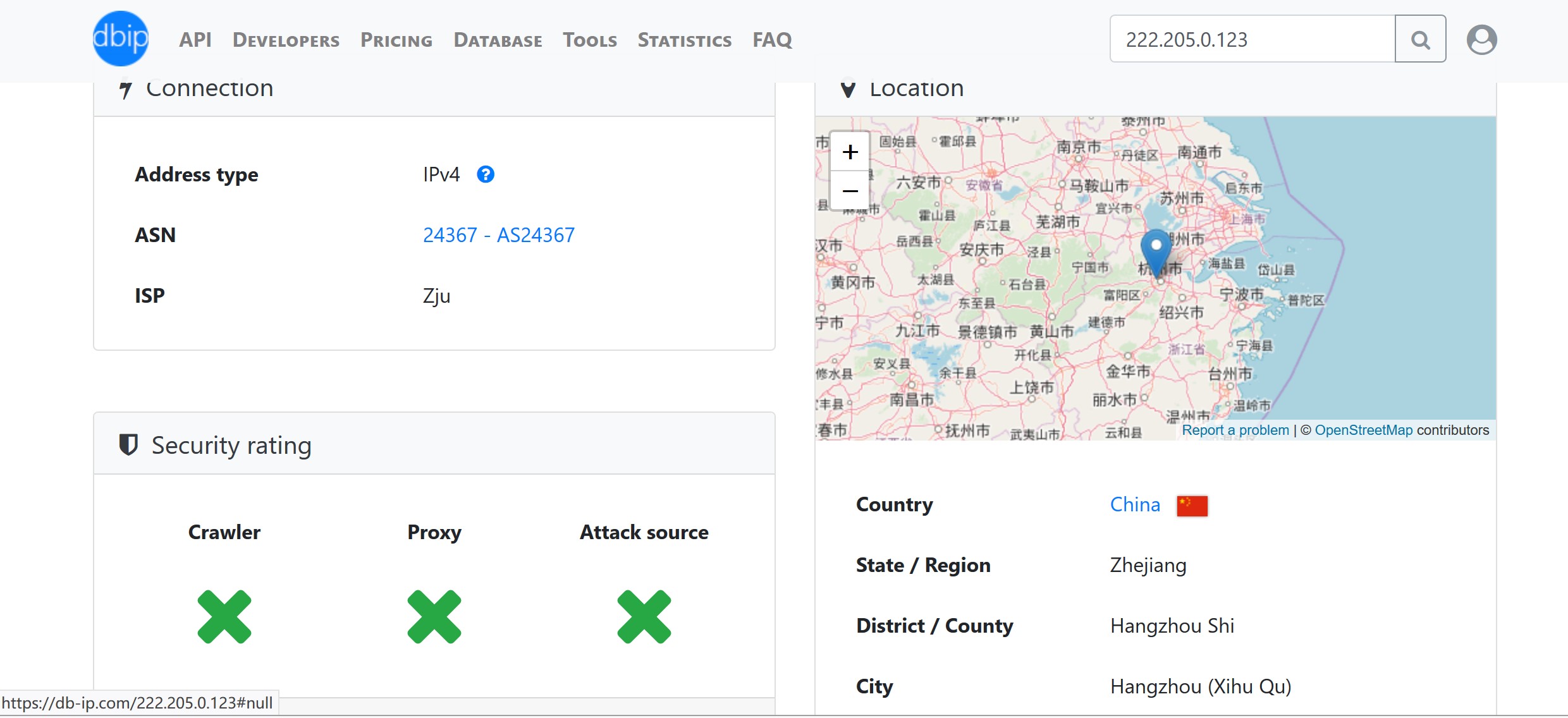
Task: Click the IPv4 help question mark icon
Action: 486,174
